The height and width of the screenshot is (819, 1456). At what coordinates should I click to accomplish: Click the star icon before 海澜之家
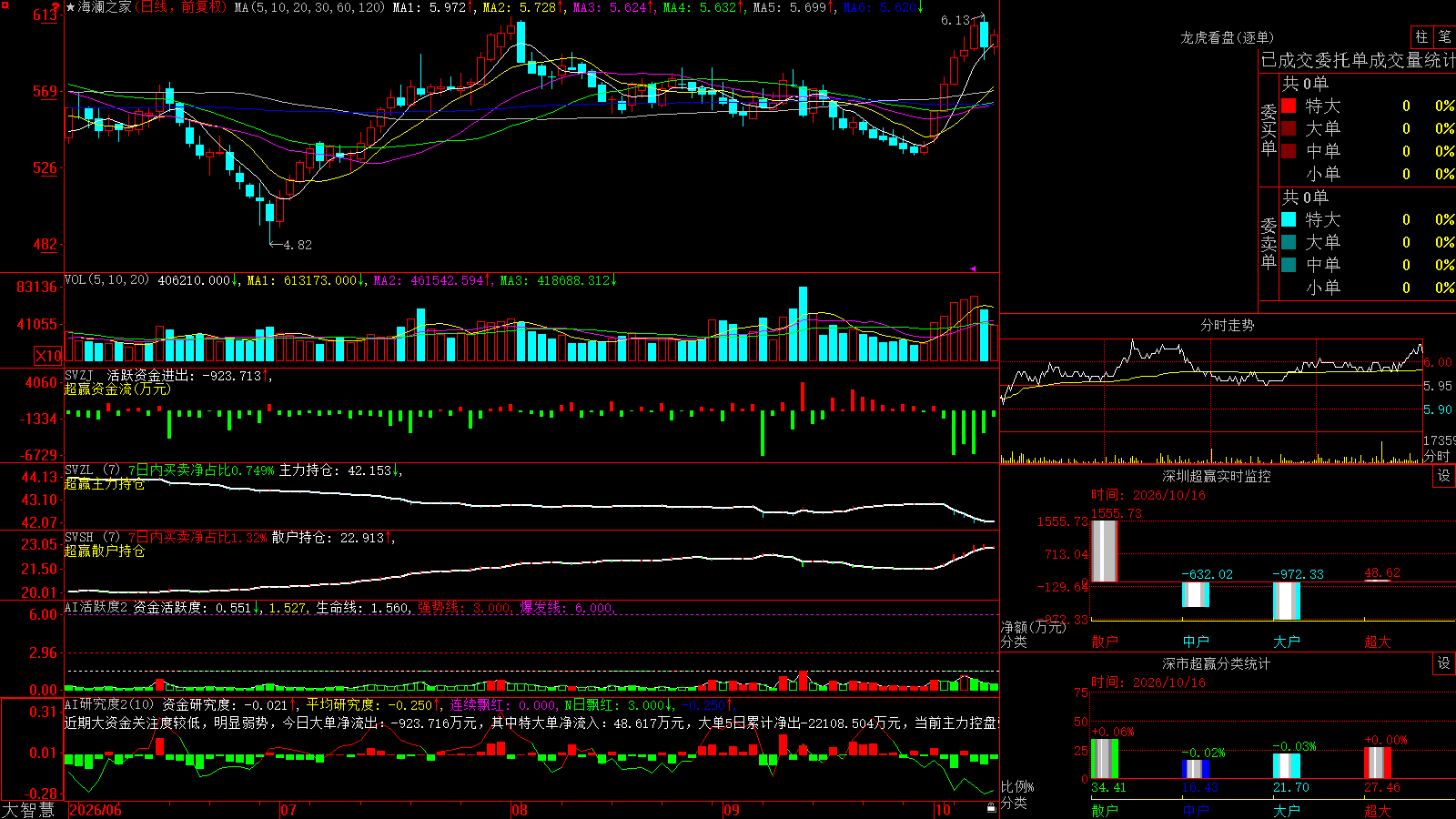pyautogui.click(x=71, y=7)
